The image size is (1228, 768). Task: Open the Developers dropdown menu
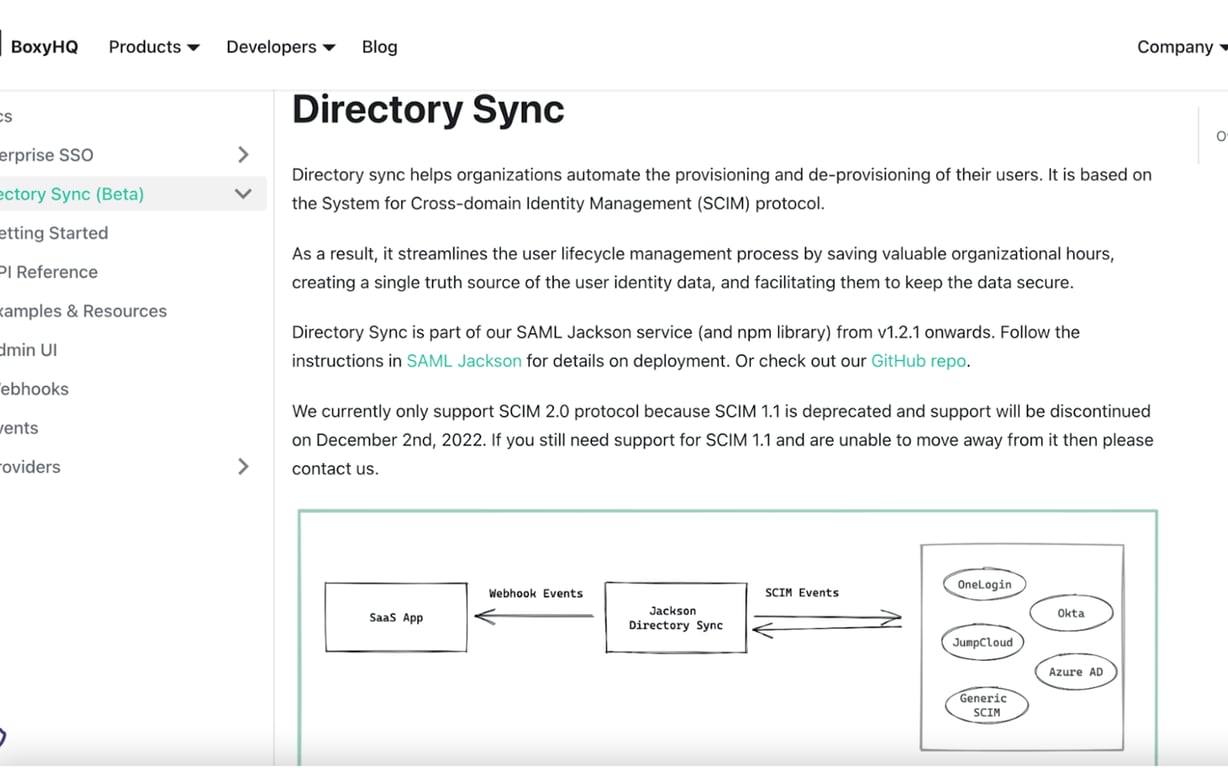pyautogui.click(x=279, y=46)
